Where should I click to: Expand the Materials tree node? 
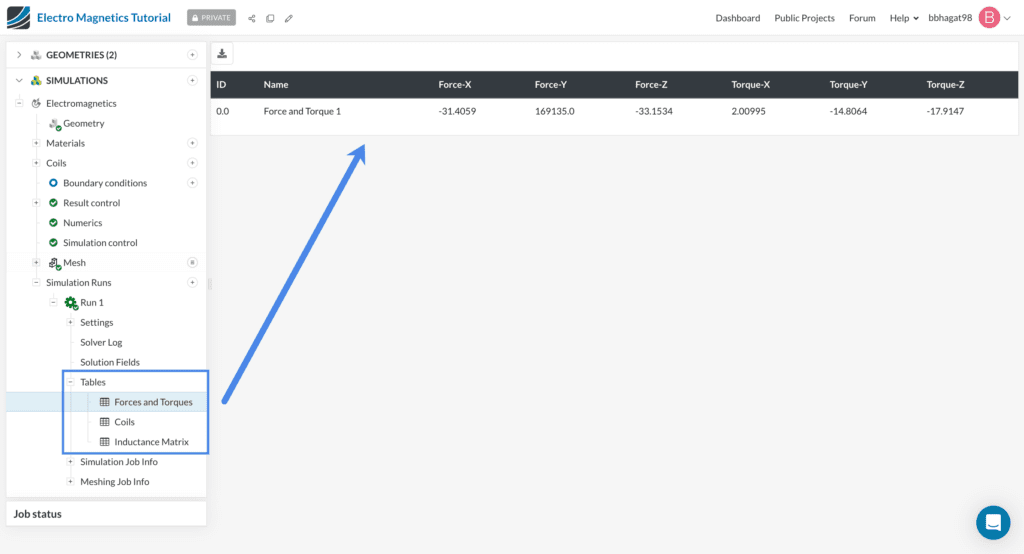point(36,143)
